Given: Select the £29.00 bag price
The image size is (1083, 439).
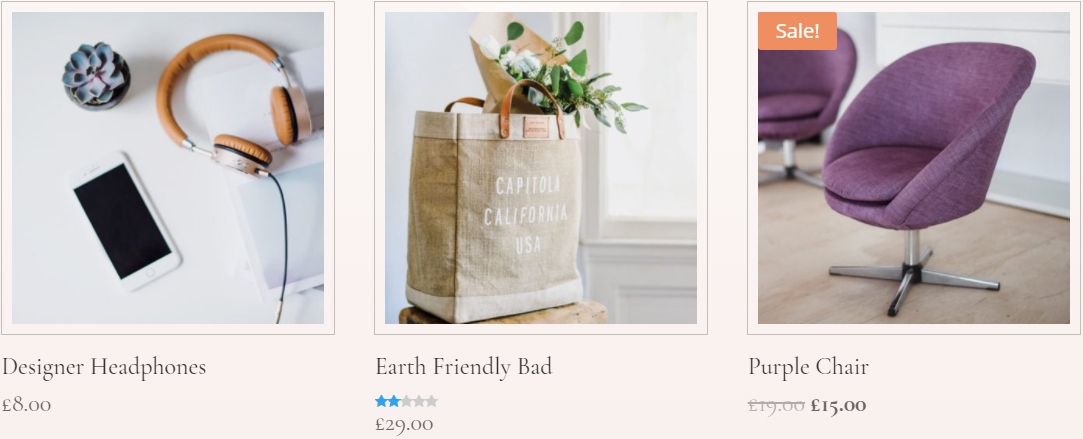Looking at the screenshot, I should (x=404, y=425).
